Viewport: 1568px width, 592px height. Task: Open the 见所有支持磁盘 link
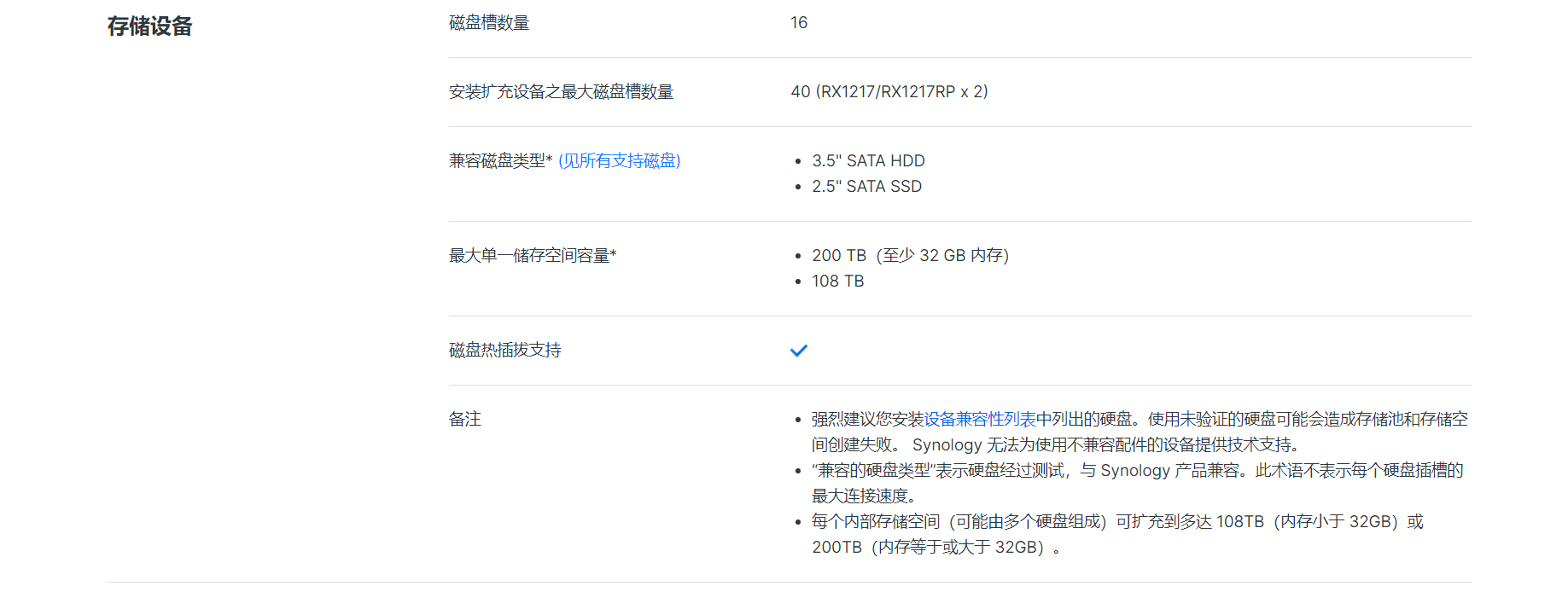(x=620, y=161)
